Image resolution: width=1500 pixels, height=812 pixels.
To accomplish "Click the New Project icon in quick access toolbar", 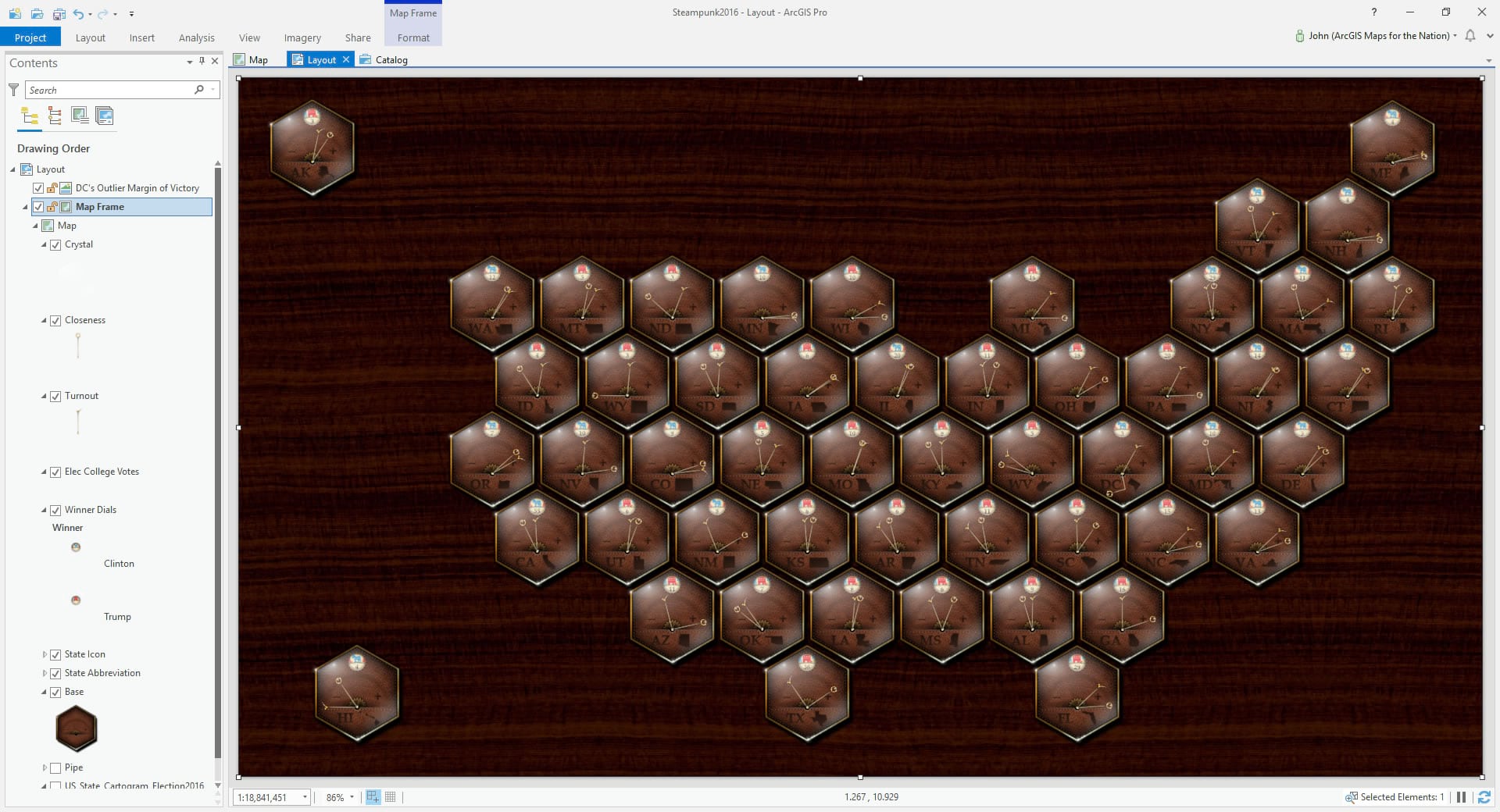I will tap(15, 13).
